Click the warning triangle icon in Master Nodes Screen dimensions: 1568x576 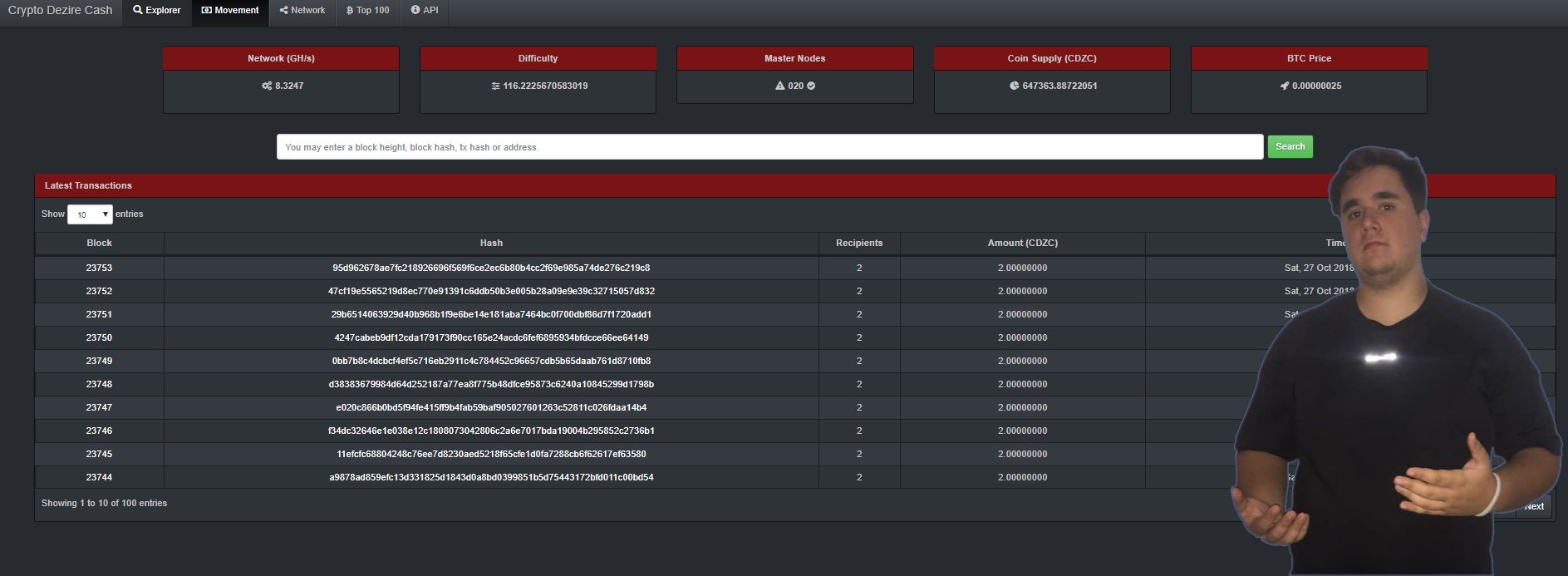pyautogui.click(x=780, y=86)
